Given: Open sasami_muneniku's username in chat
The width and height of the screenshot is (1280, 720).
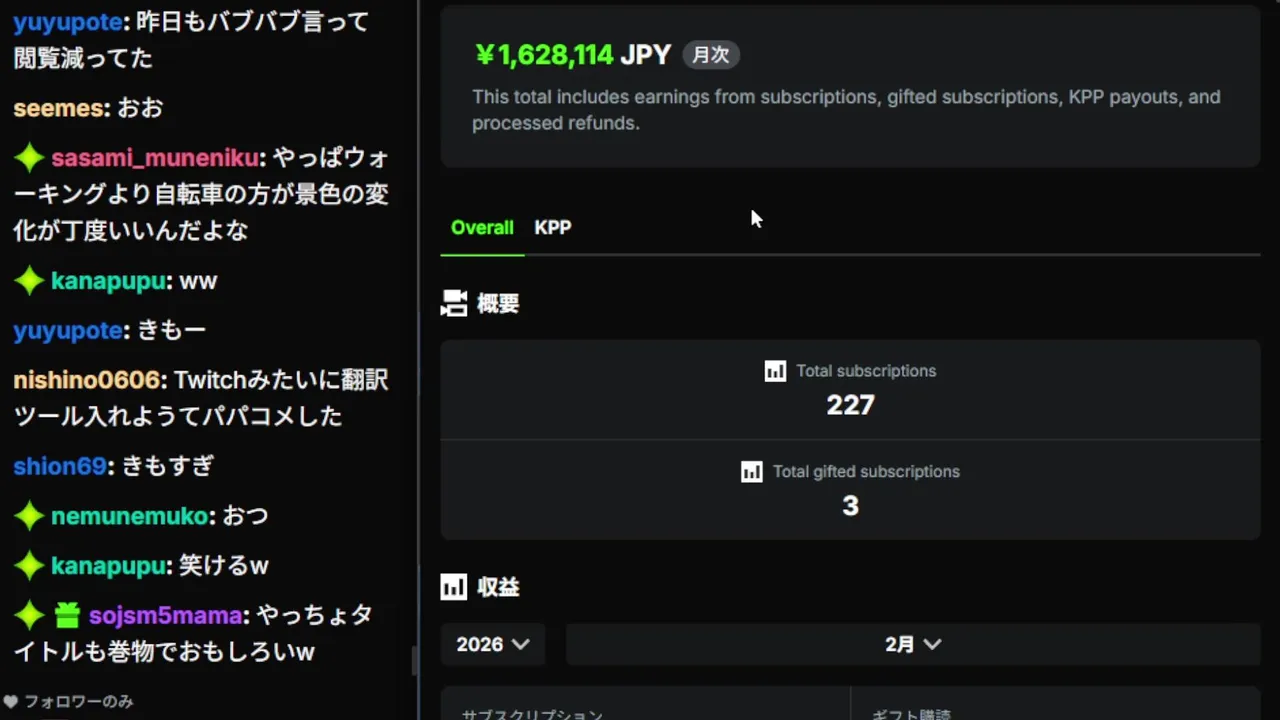Looking at the screenshot, I should (x=155, y=158).
